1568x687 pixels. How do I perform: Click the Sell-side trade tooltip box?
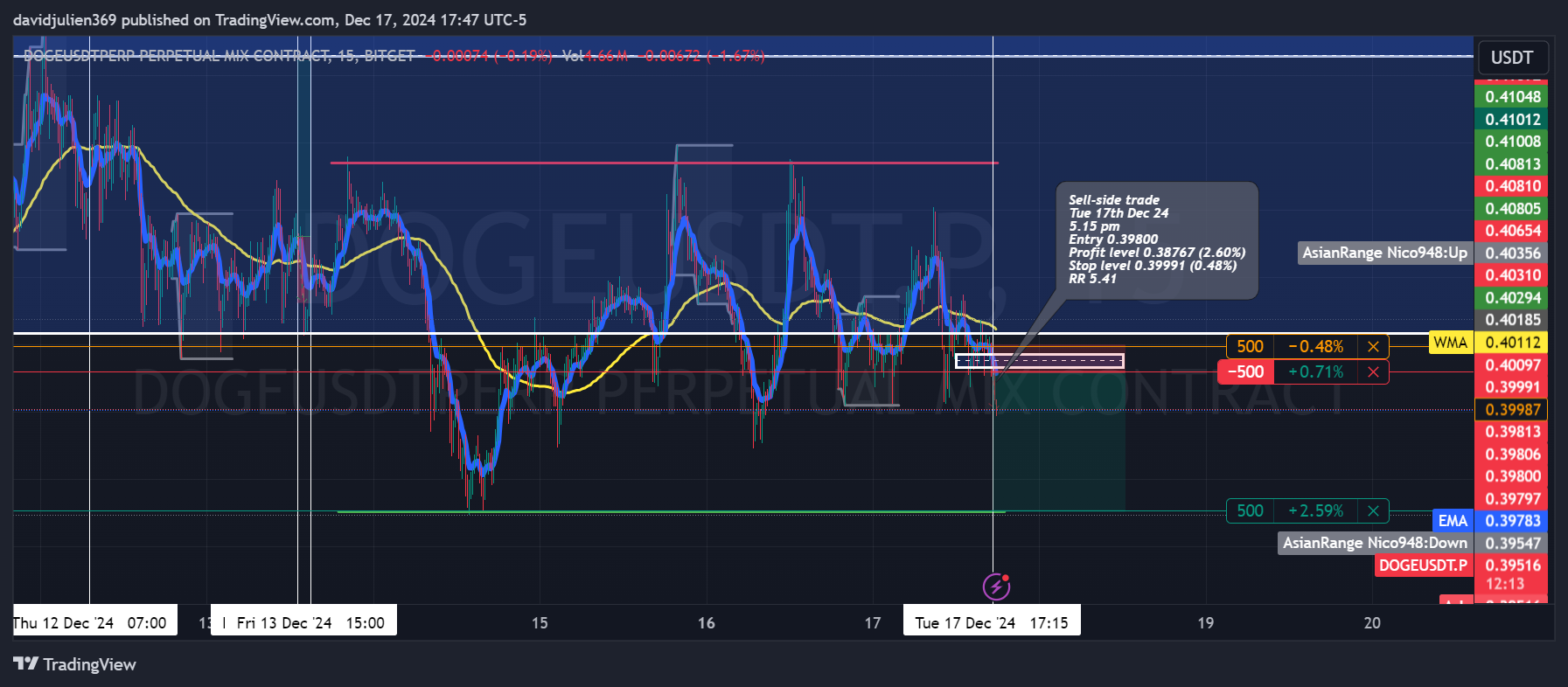[1157, 240]
